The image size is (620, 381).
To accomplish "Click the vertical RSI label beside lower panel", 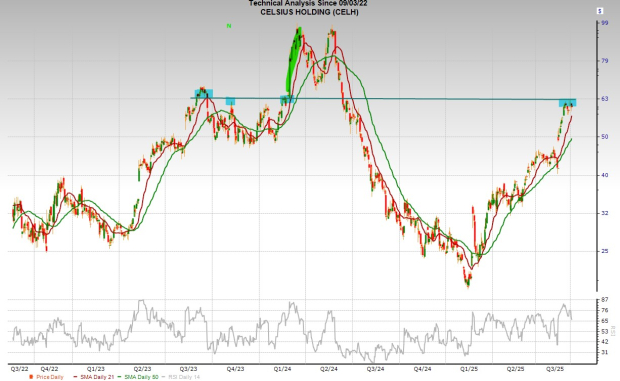I will 613,331.
